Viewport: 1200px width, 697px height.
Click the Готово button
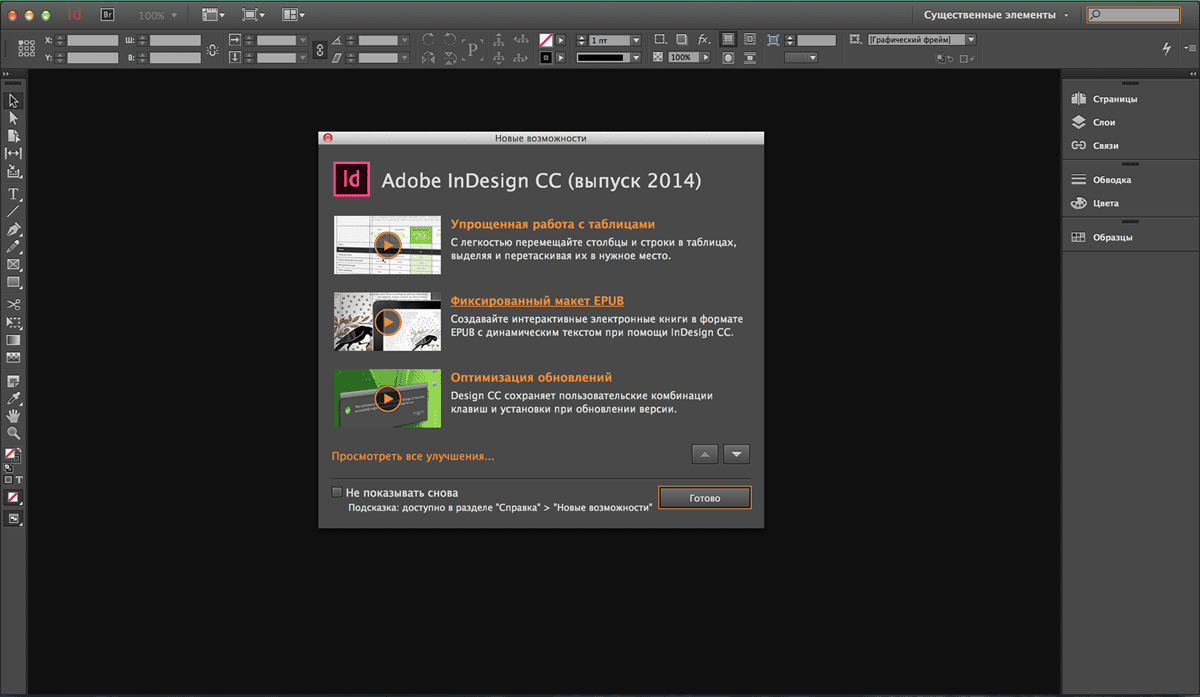pos(704,497)
